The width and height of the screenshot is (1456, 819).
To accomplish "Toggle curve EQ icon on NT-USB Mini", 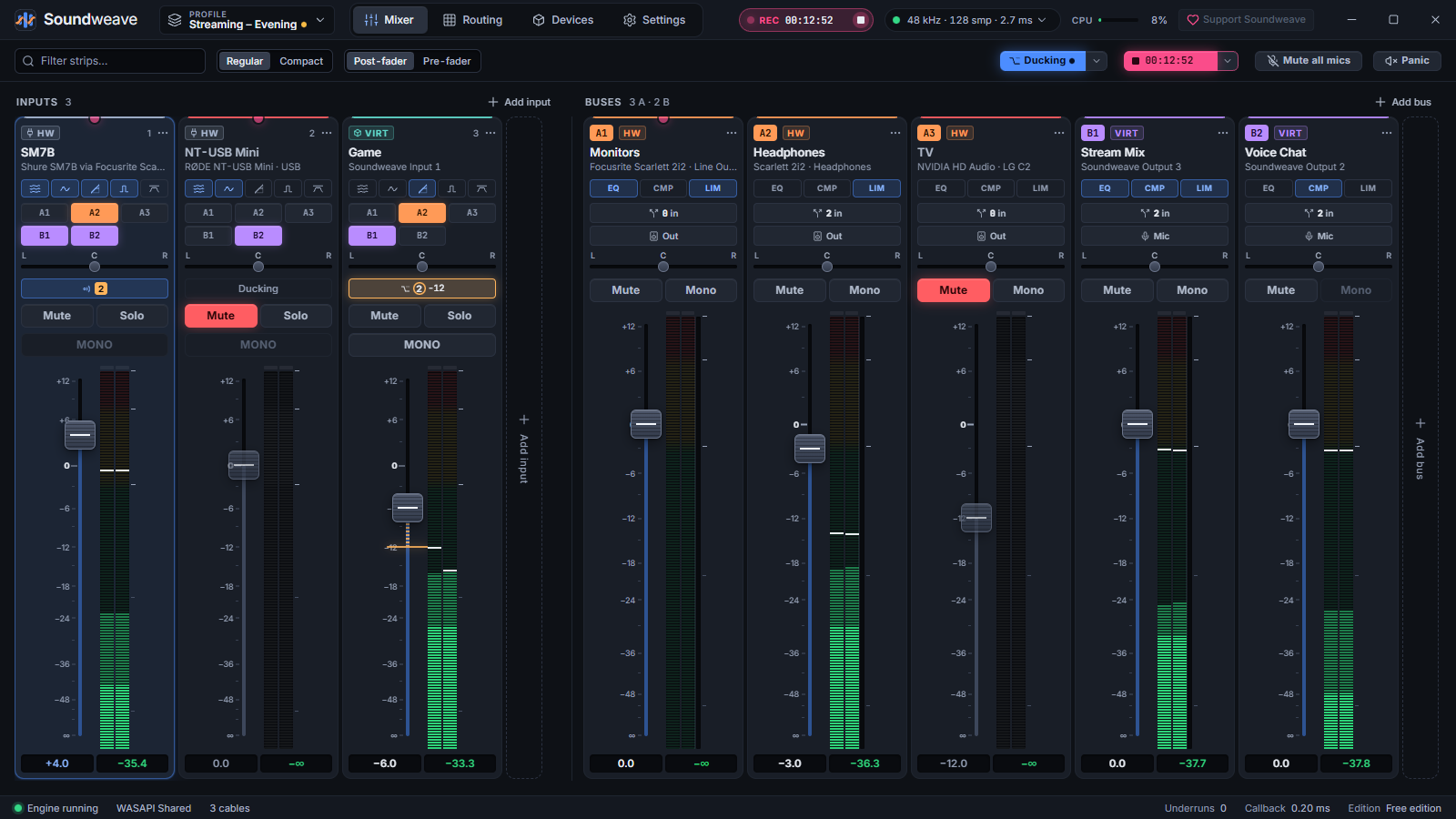I will click(228, 188).
